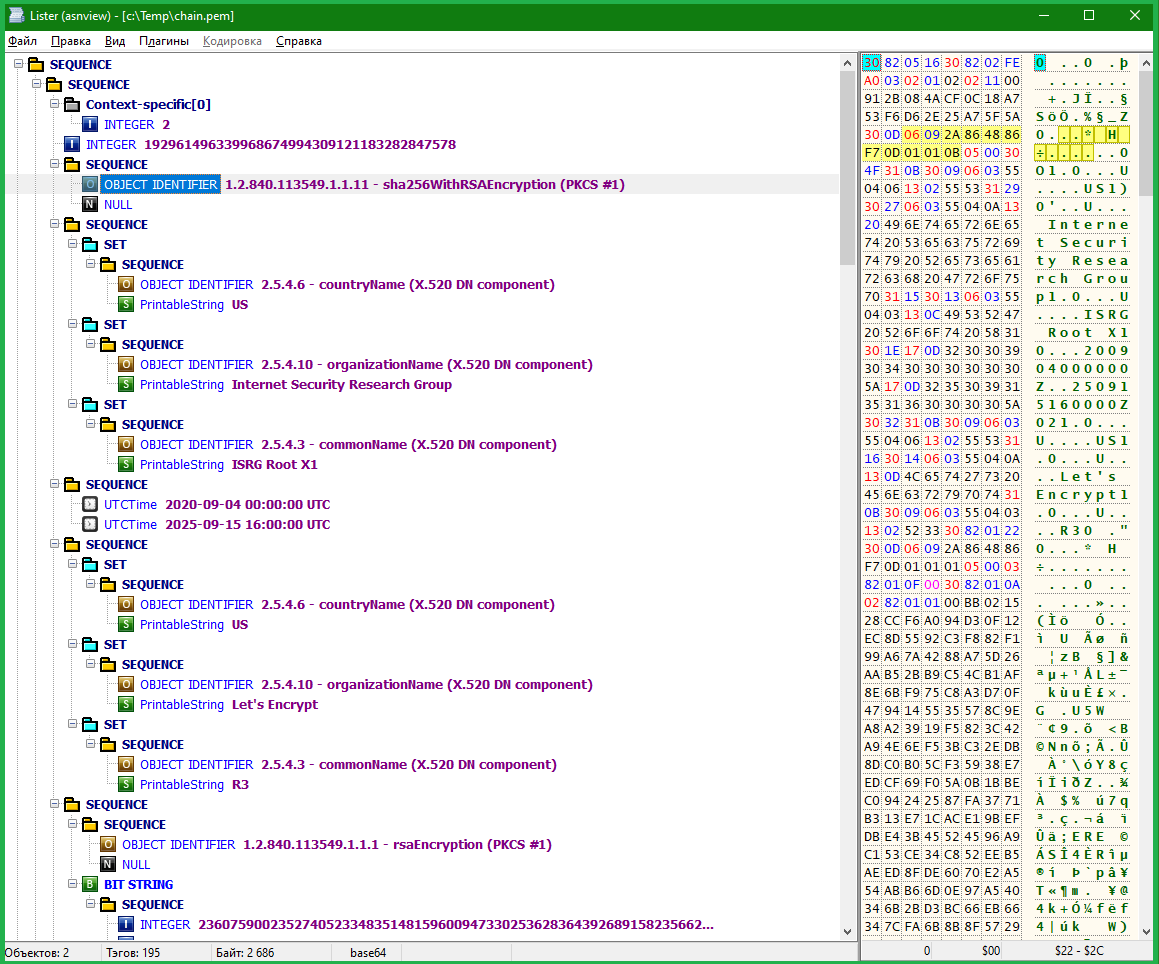
Task: Click PrintableString icon beside ISRG Root X1
Action: tap(126, 465)
